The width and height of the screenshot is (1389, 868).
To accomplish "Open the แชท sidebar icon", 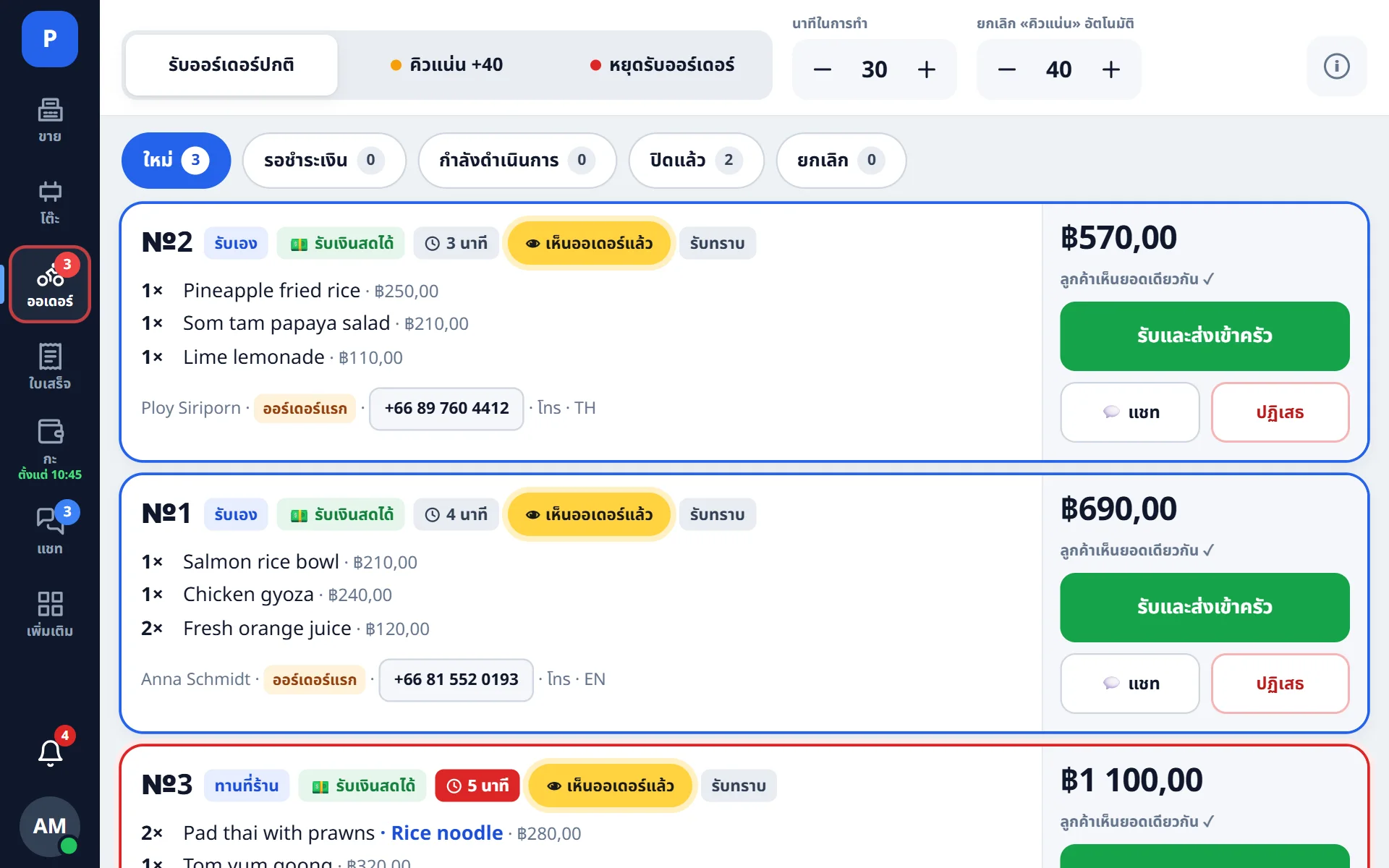I will [x=50, y=531].
